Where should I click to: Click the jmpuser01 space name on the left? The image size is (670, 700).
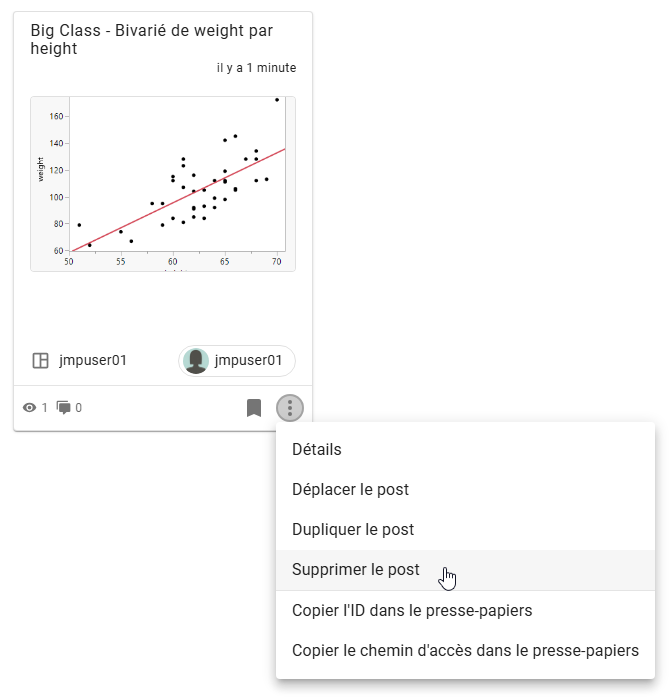coord(93,360)
